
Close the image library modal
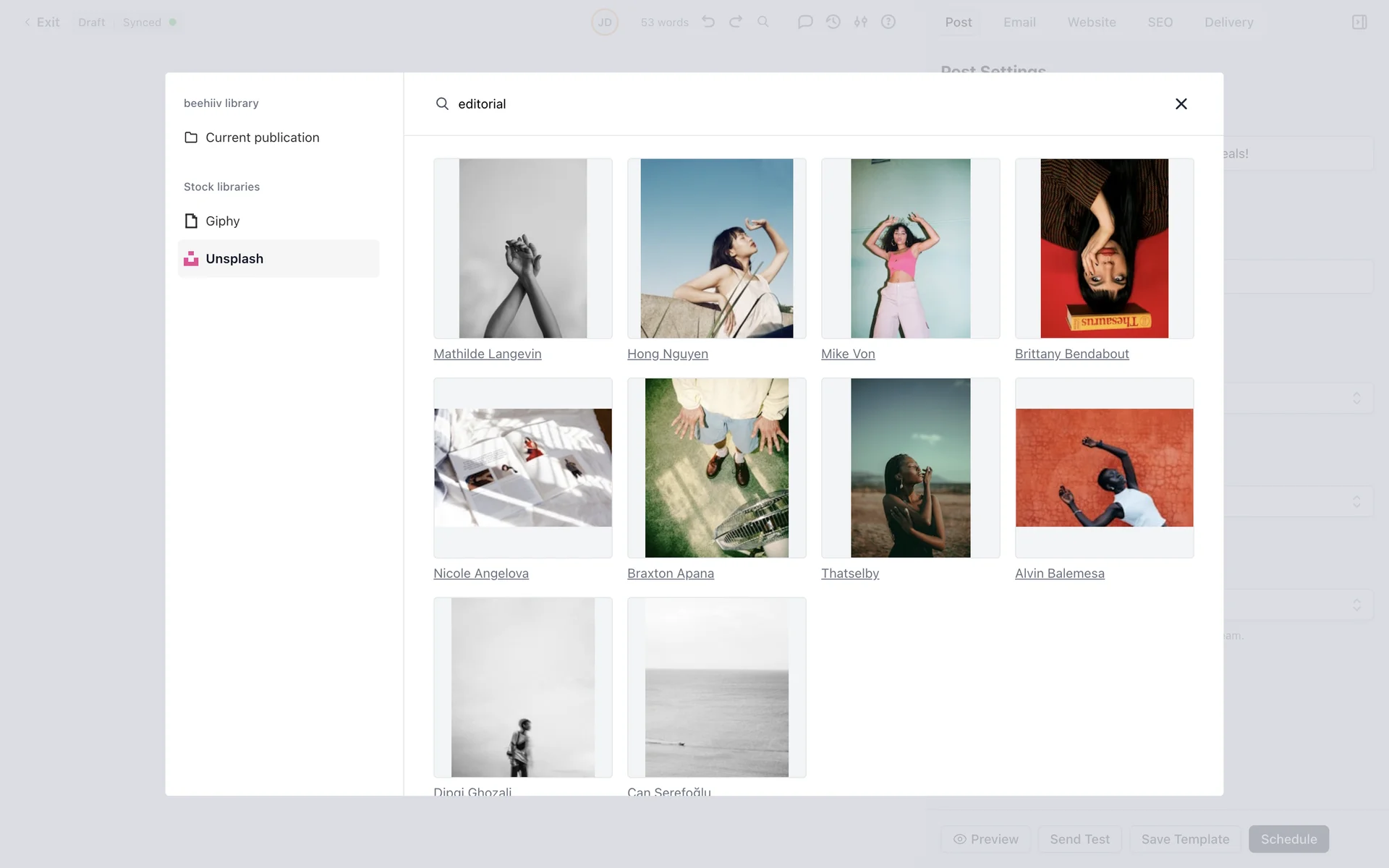point(1181,104)
